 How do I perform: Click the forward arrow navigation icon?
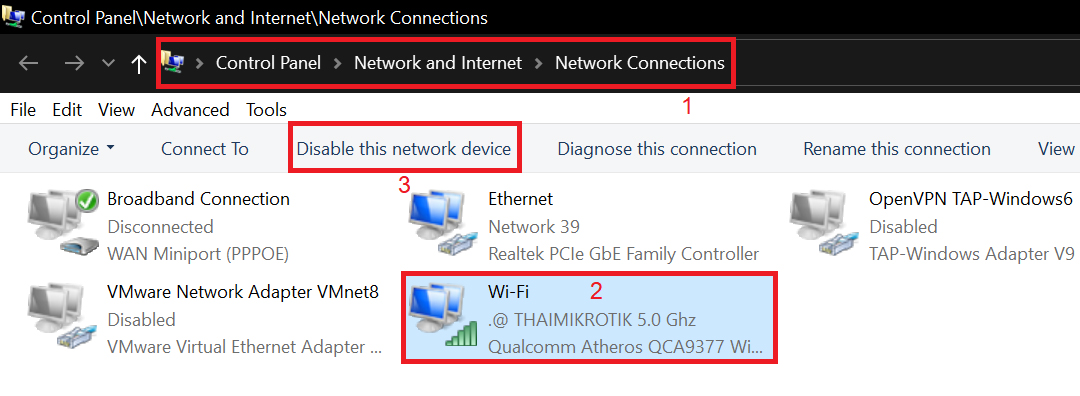pyautogui.click(x=74, y=63)
